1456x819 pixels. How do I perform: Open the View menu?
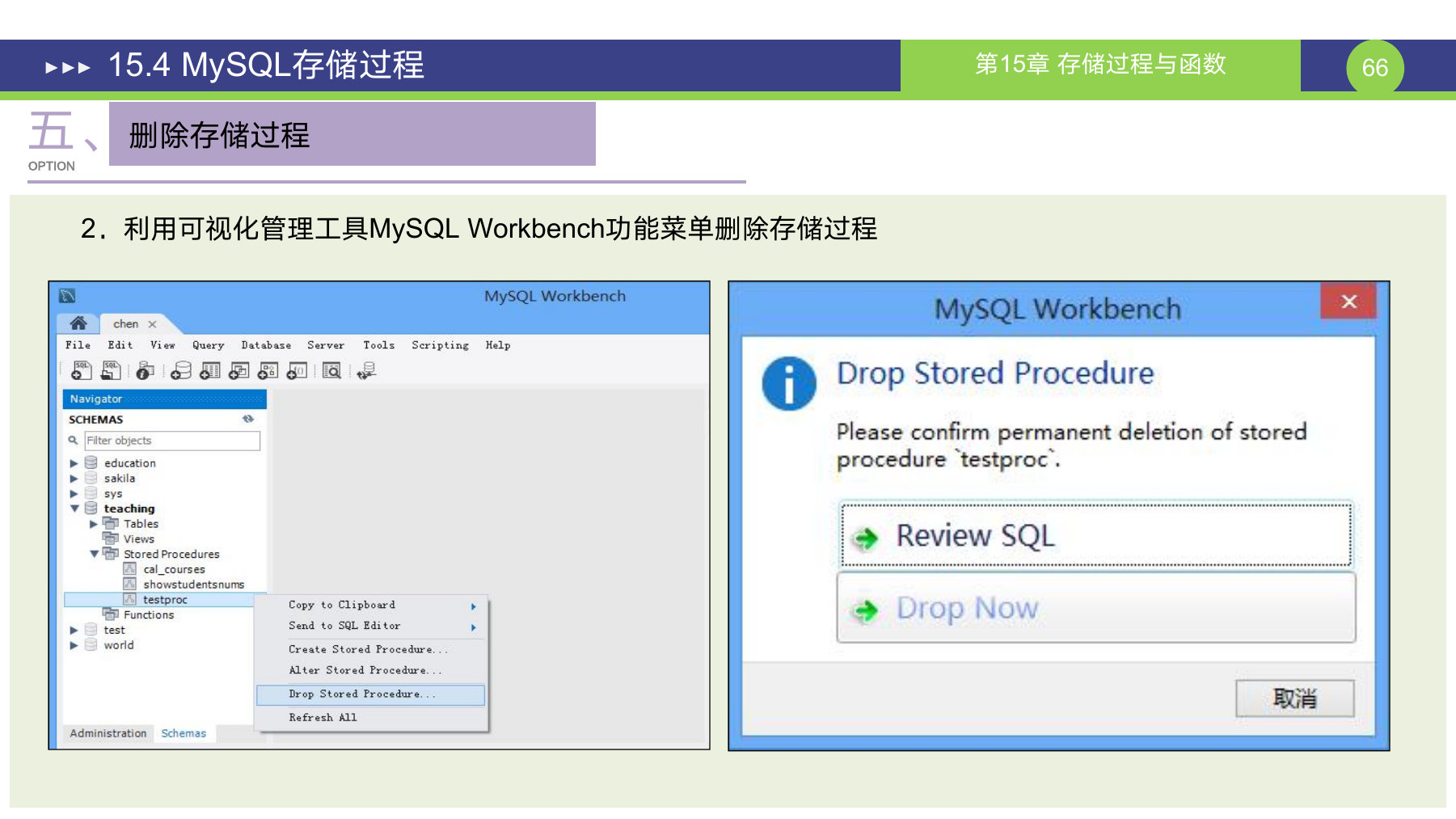pos(162,345)
